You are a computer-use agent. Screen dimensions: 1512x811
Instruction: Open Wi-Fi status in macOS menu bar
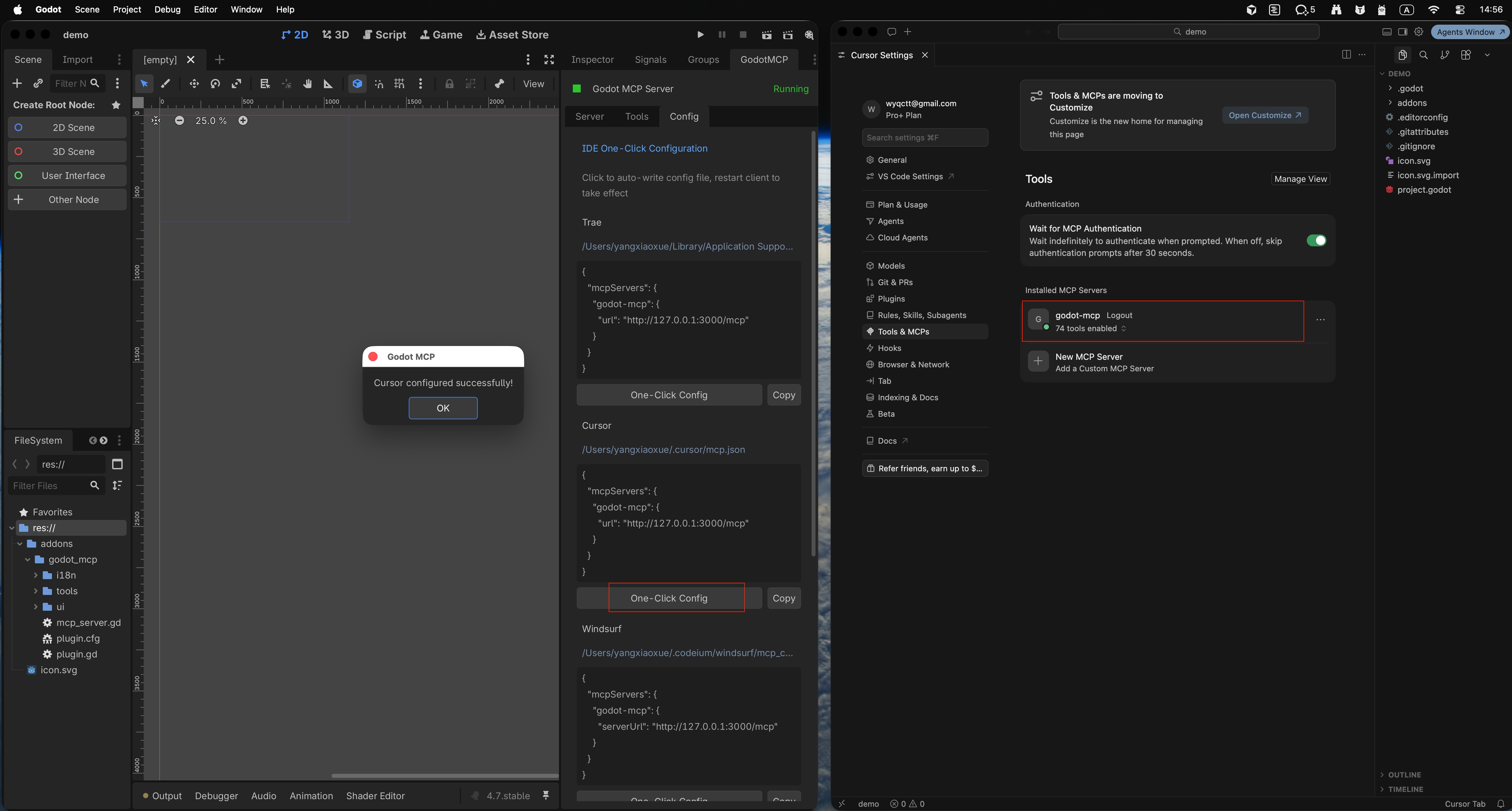click(1434, 10)
